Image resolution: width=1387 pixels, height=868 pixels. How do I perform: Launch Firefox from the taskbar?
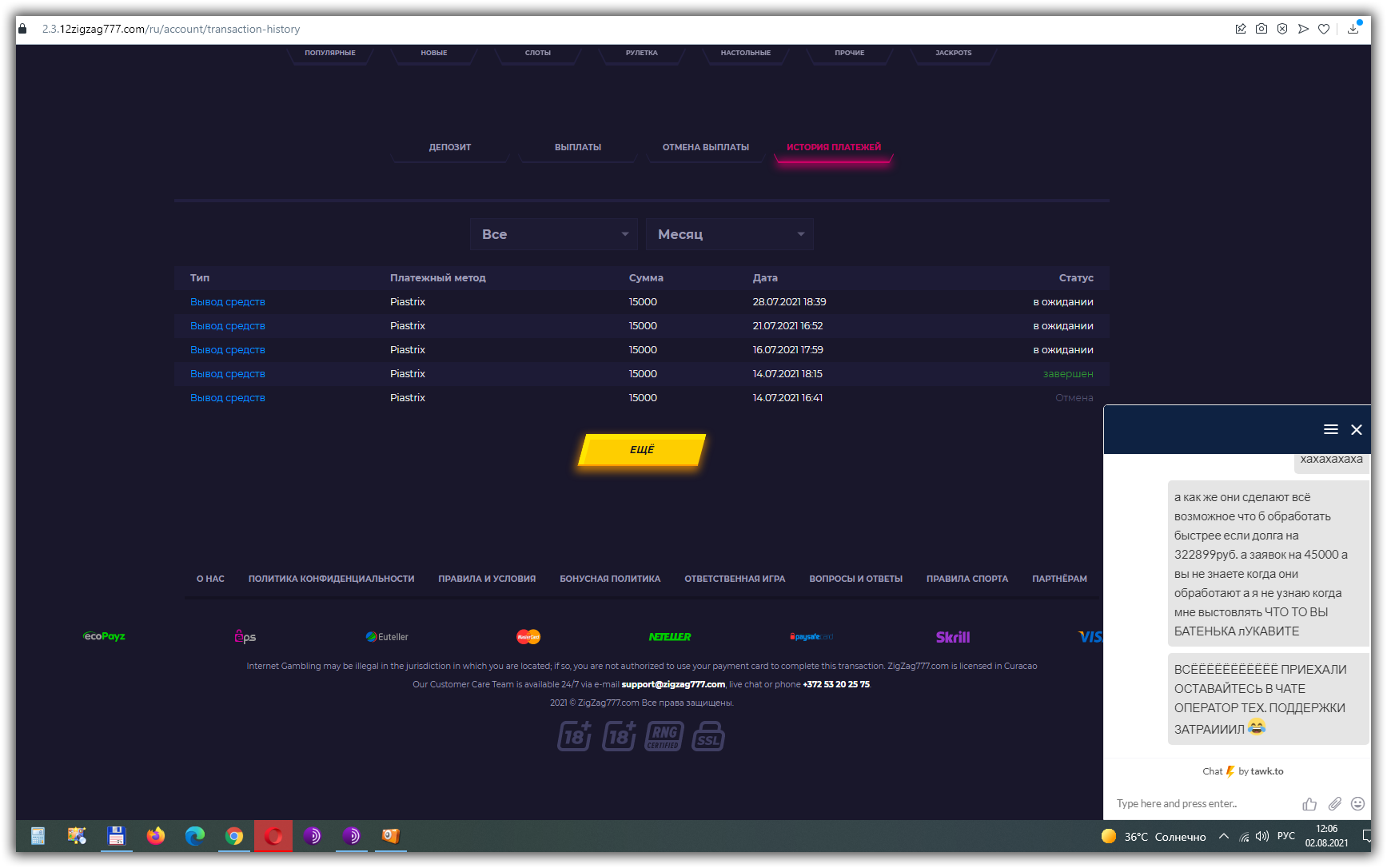tap(156, 836)
